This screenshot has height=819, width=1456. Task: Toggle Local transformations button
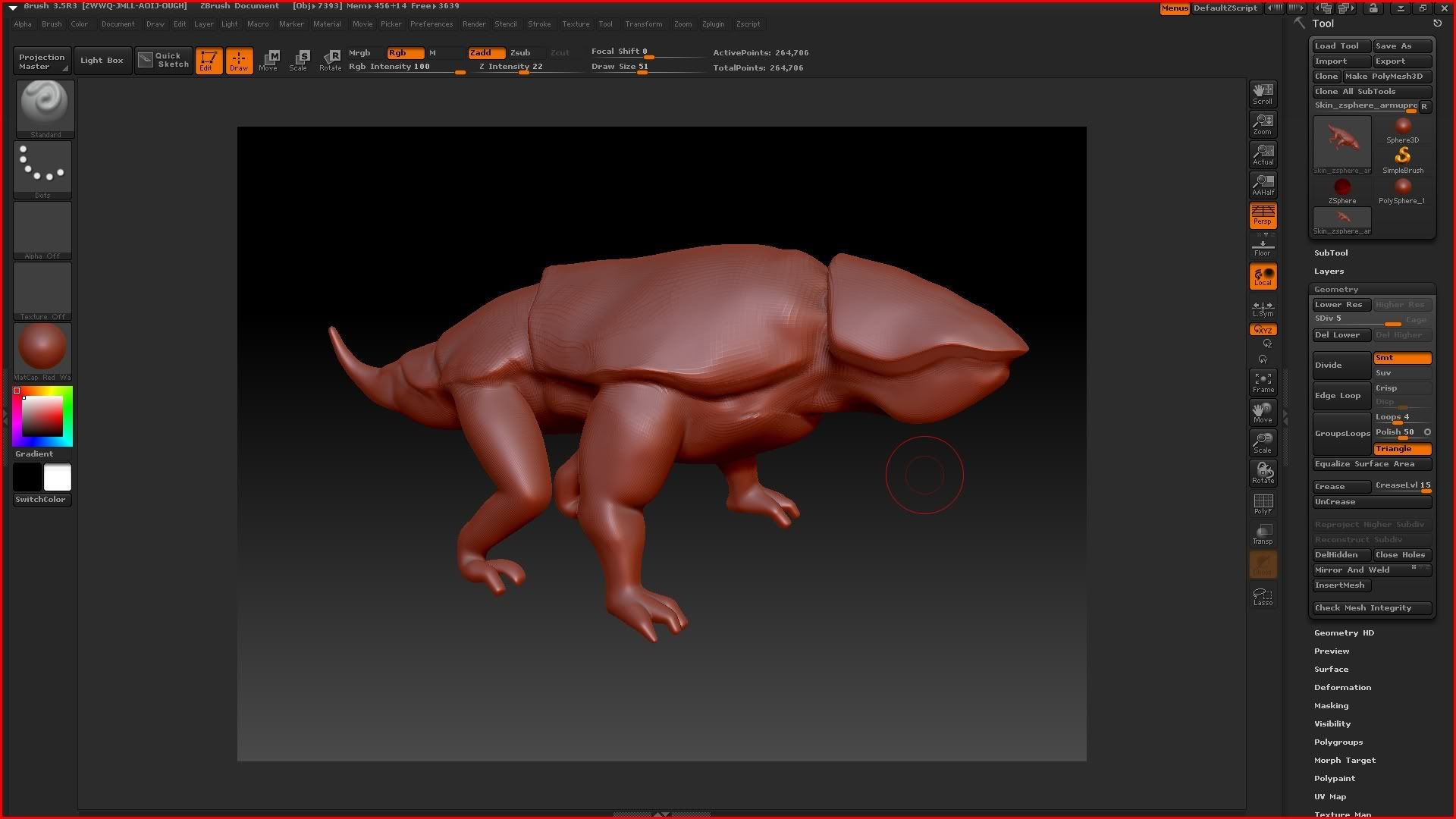[x=1263, y=276]
